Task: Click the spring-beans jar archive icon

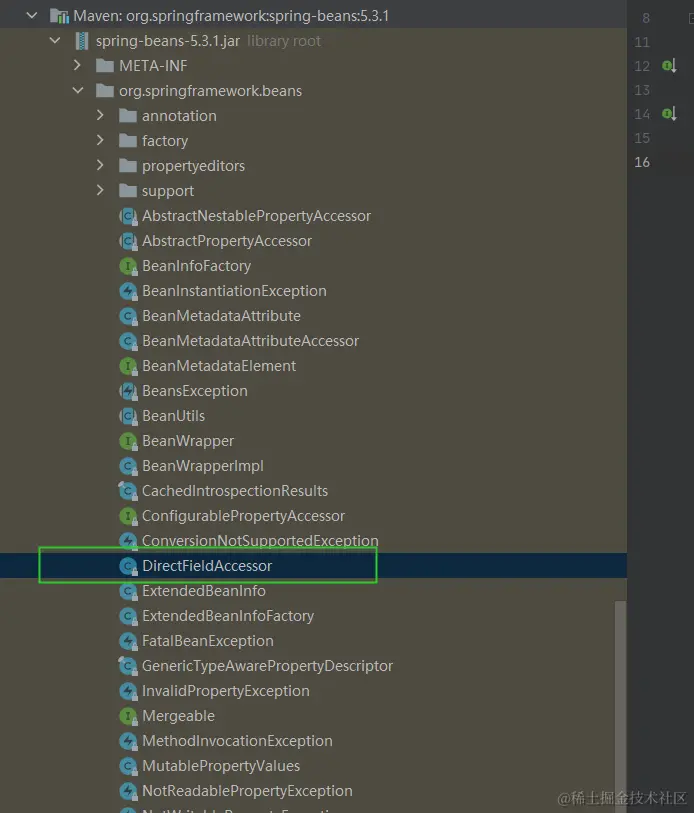Action: 82,41
